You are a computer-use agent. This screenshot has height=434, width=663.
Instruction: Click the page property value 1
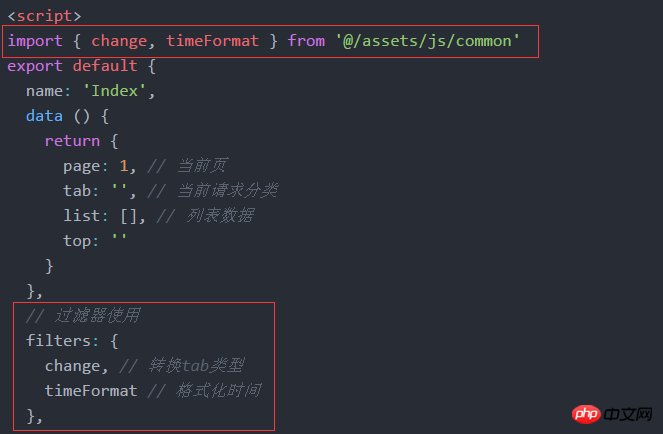(x=123, y=166)
